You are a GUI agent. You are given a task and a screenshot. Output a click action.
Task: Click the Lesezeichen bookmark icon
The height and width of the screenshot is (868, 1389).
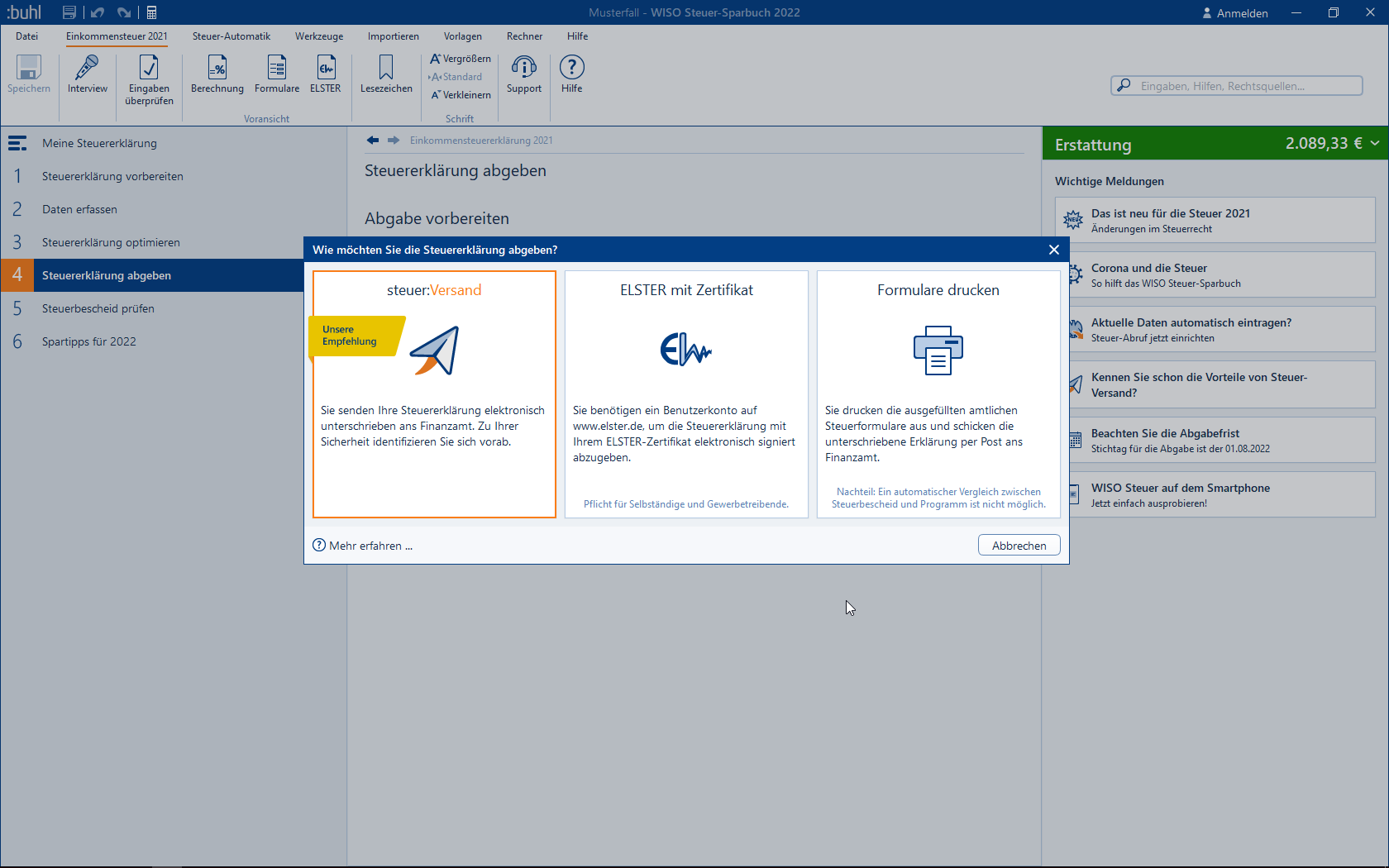(x=386, y=69)
